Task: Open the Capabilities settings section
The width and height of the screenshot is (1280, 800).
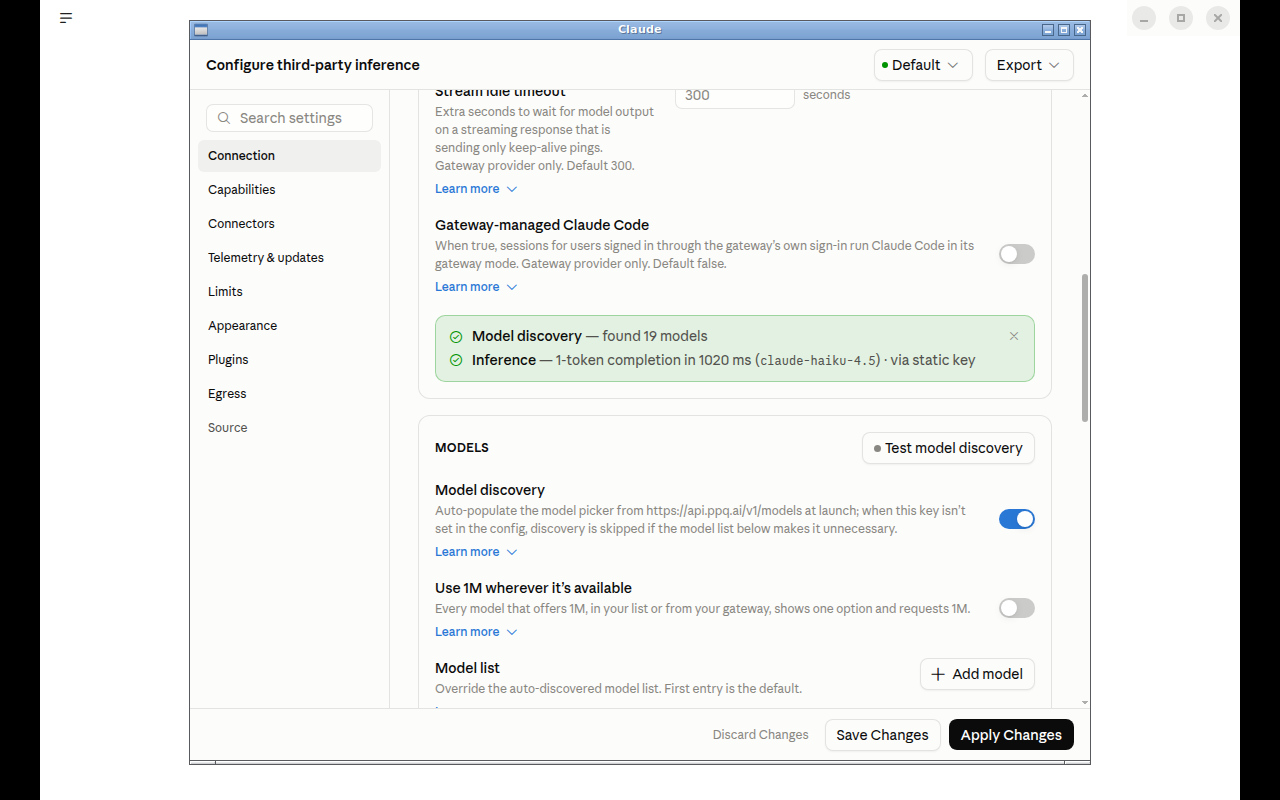Action: pos(289,190)
